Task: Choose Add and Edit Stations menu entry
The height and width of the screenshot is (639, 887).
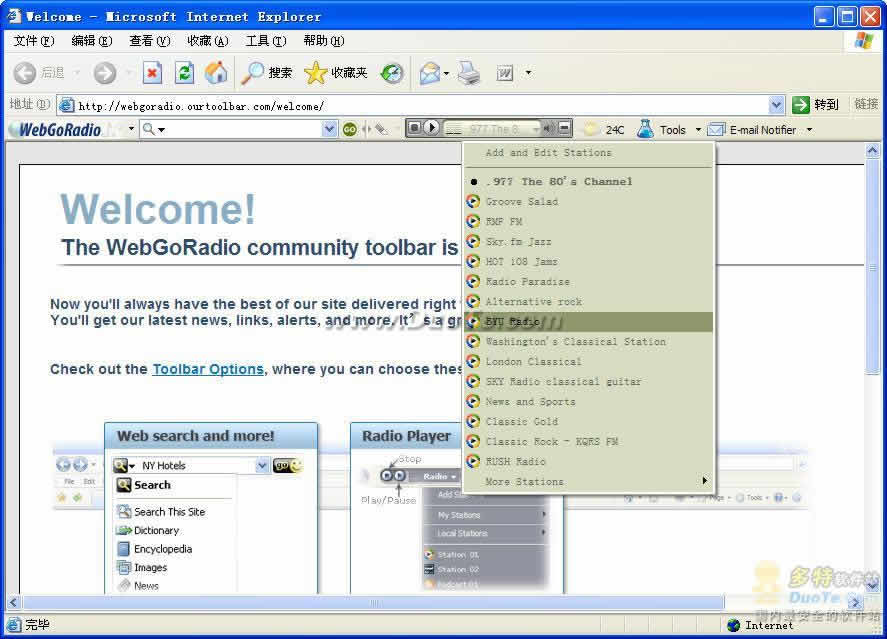Action: (588, 153)
